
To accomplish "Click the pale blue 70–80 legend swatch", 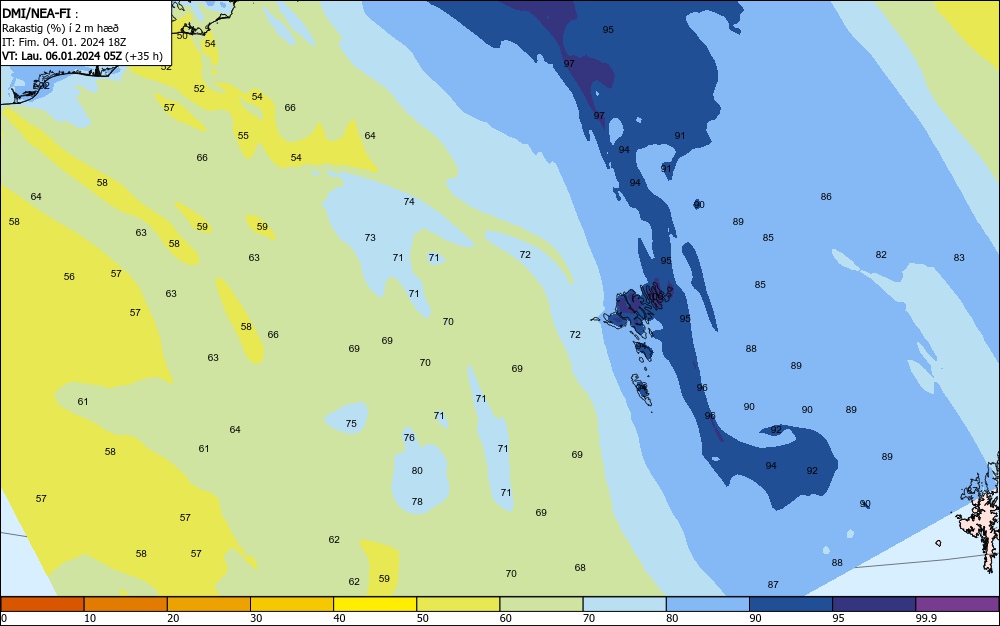I will point(624,604).
